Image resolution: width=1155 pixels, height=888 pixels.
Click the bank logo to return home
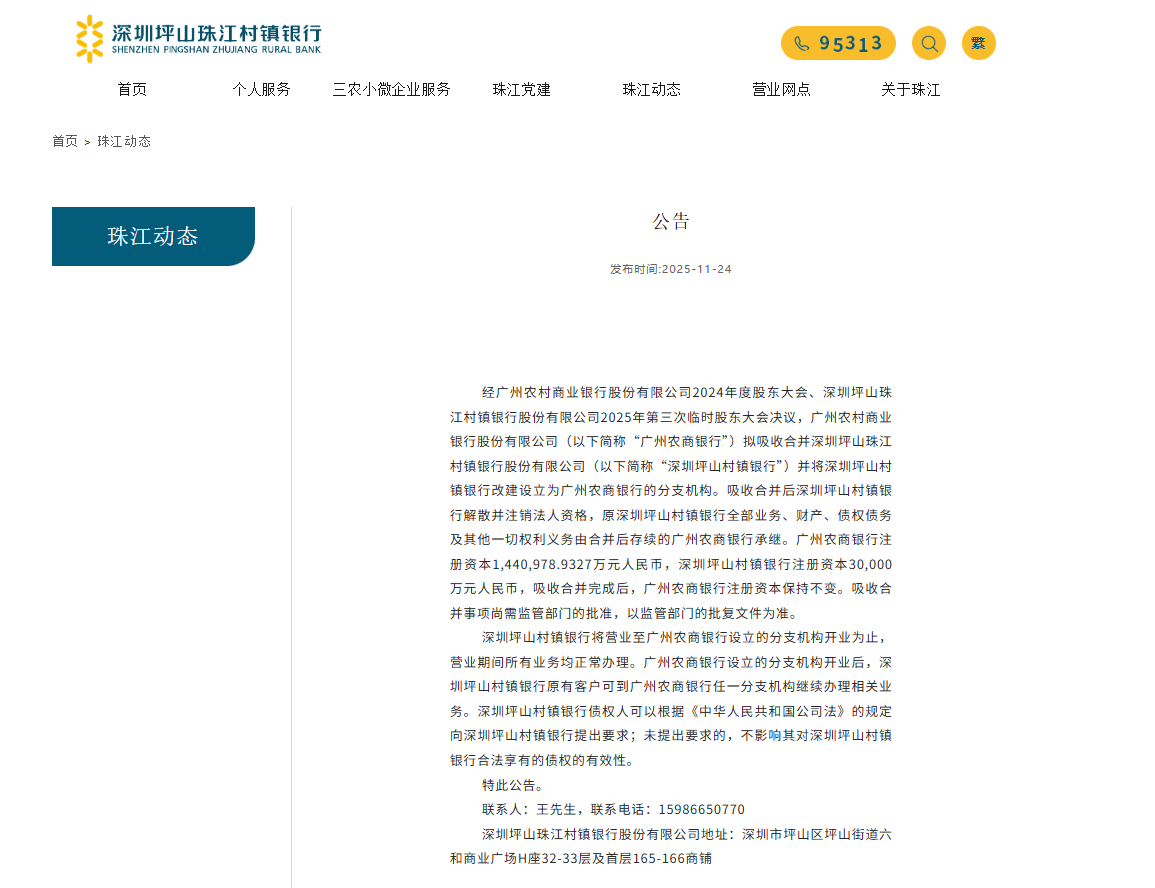tap(198, 39)
